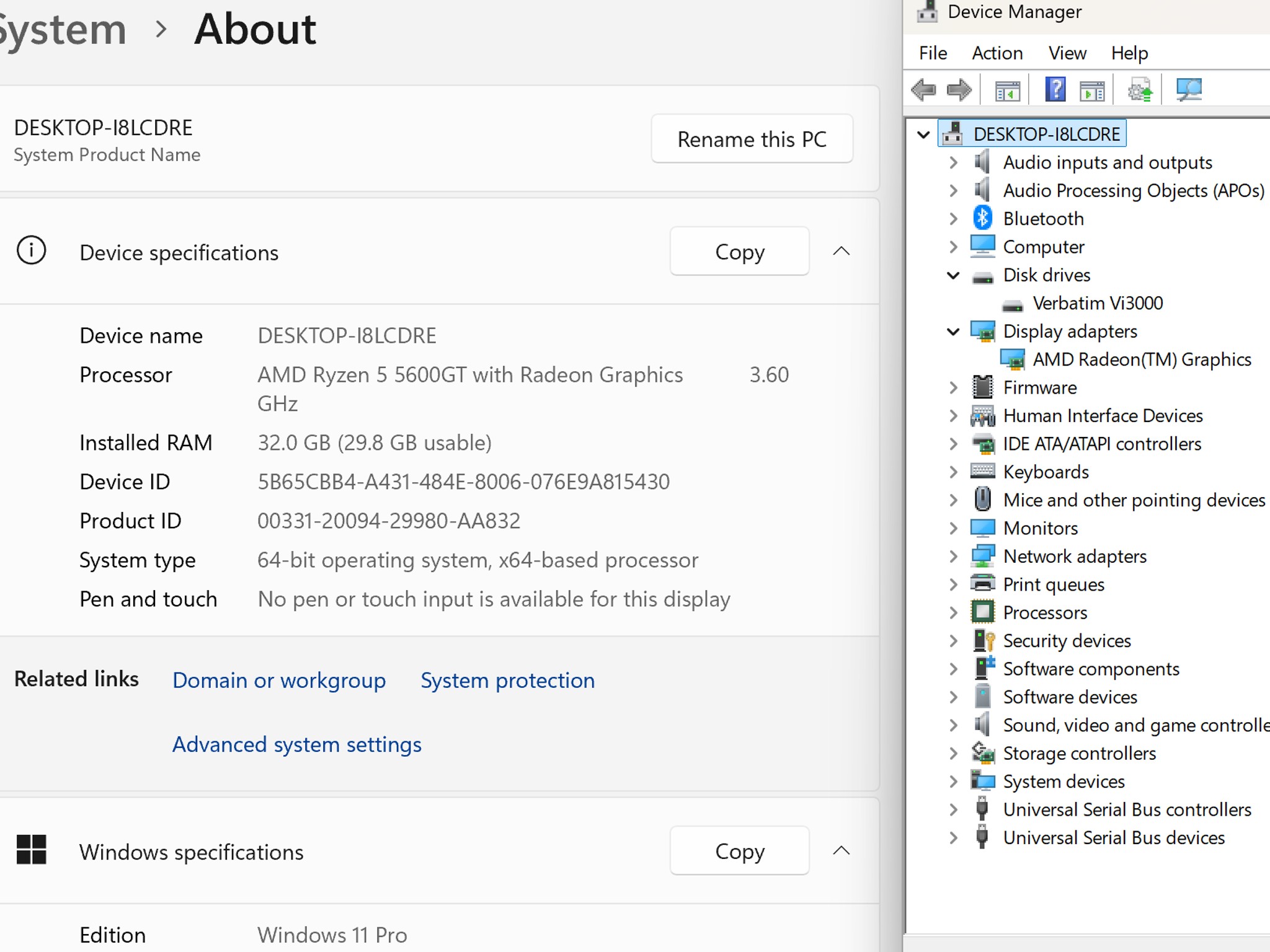Collapse the Disk drives category
This screenshot has width=1270, height=952.
tap(953, 275)
